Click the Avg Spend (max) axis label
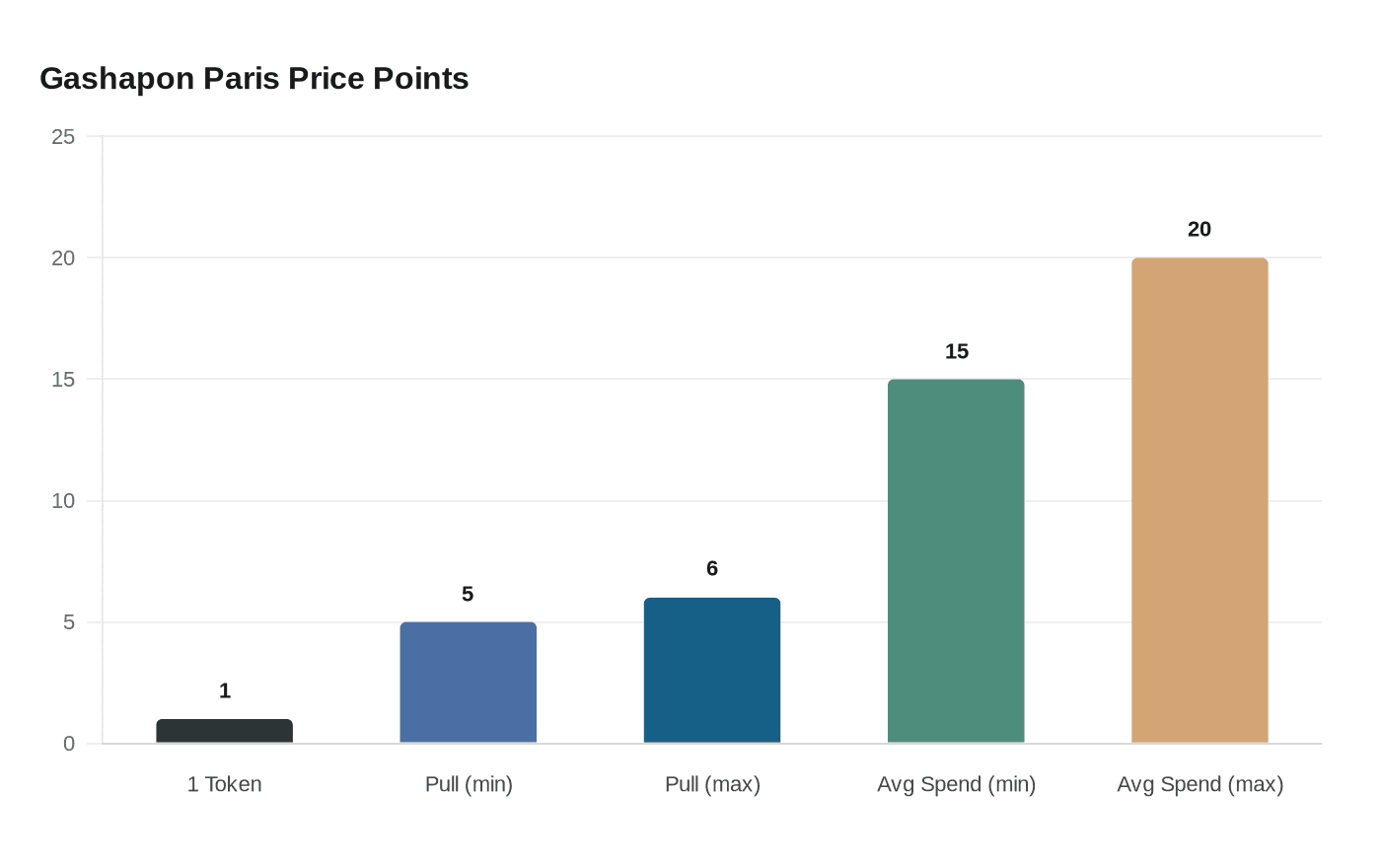 (x=1199, y=784)
